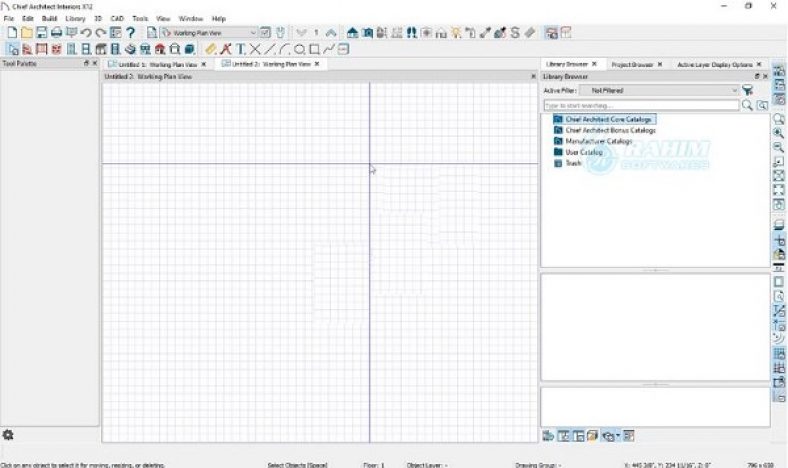
Task: Close the Untitled 2 Working Plan View tab
Action: (x=317, y=64)
